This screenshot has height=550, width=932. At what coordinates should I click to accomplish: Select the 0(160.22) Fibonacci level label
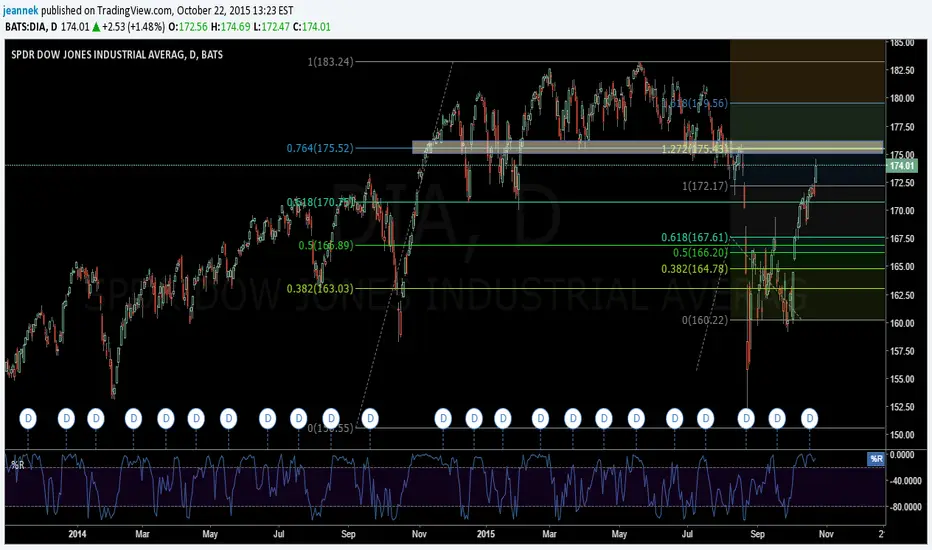705,320
